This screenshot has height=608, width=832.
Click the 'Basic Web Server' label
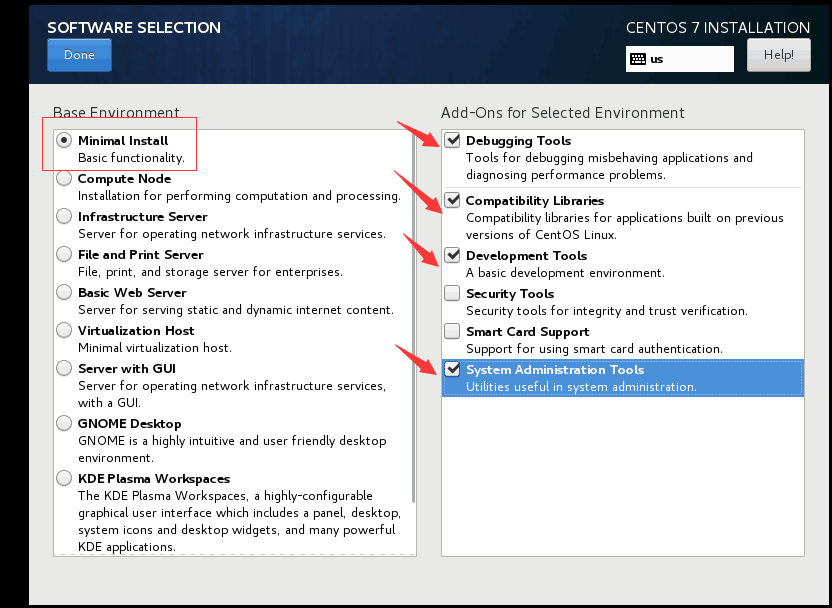click(x=132, y=293)
